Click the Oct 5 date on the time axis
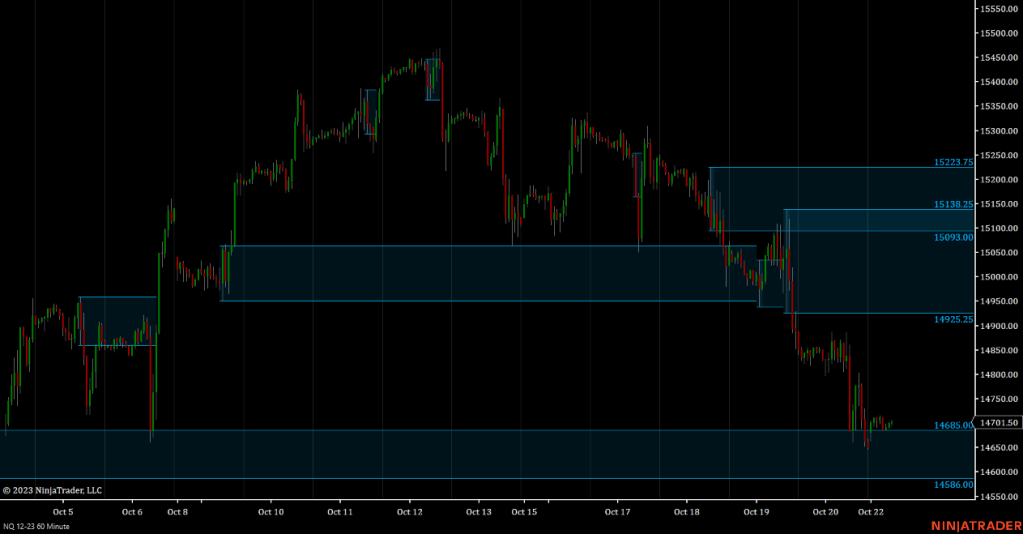Viewport: 1023px width, 534px height. [x=62, y=512]
